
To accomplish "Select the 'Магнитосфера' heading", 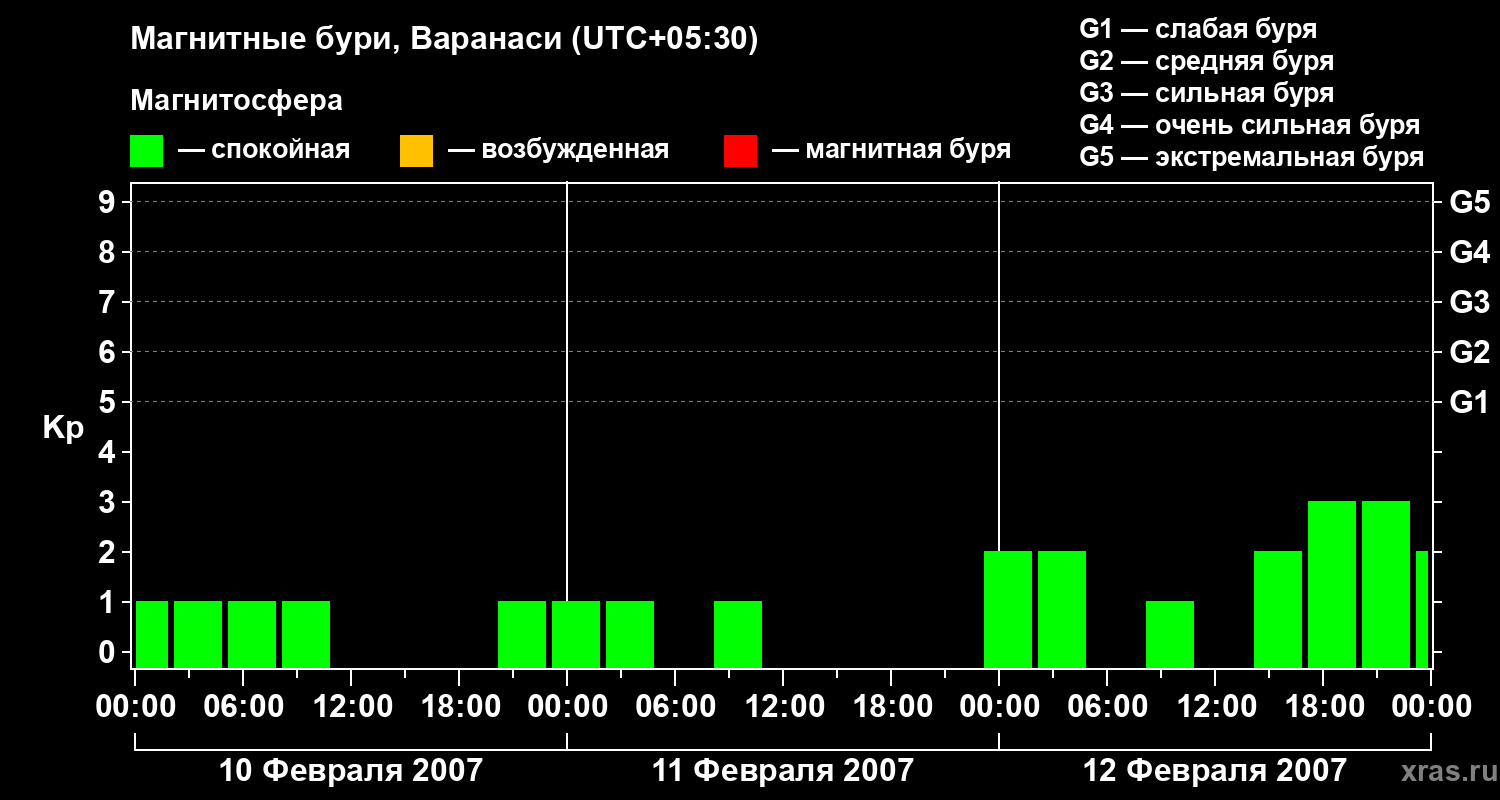I will click(236, 101).
